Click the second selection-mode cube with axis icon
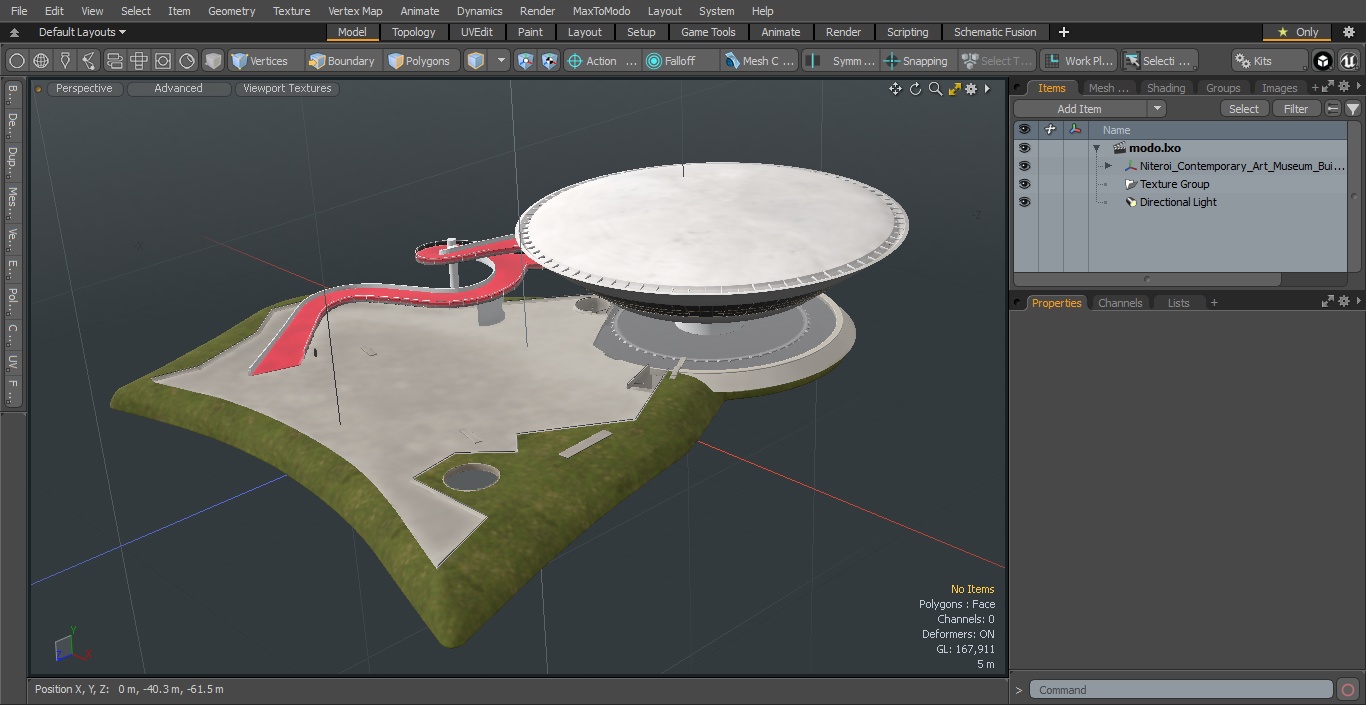1366x705 pixels. tap(549, 61)
